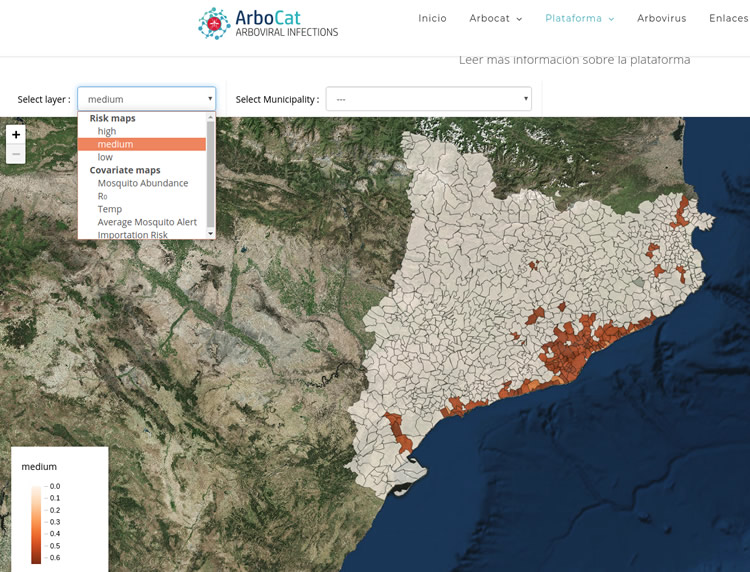Open the Select Municipality dropdown

[428, 99]
